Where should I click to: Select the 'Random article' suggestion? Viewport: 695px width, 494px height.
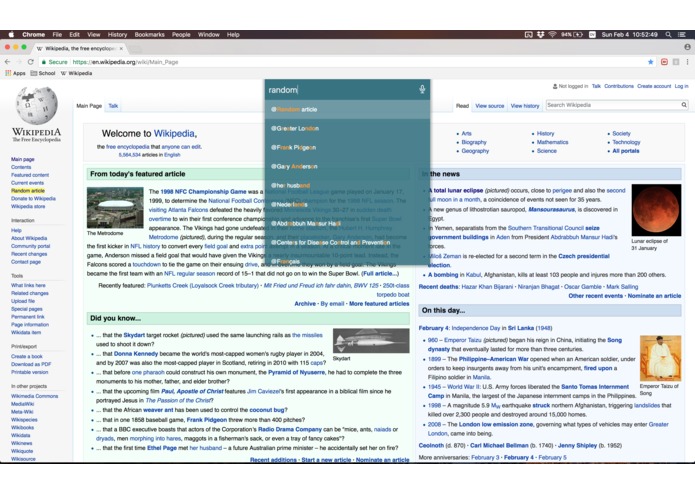[x=347, y=109]
